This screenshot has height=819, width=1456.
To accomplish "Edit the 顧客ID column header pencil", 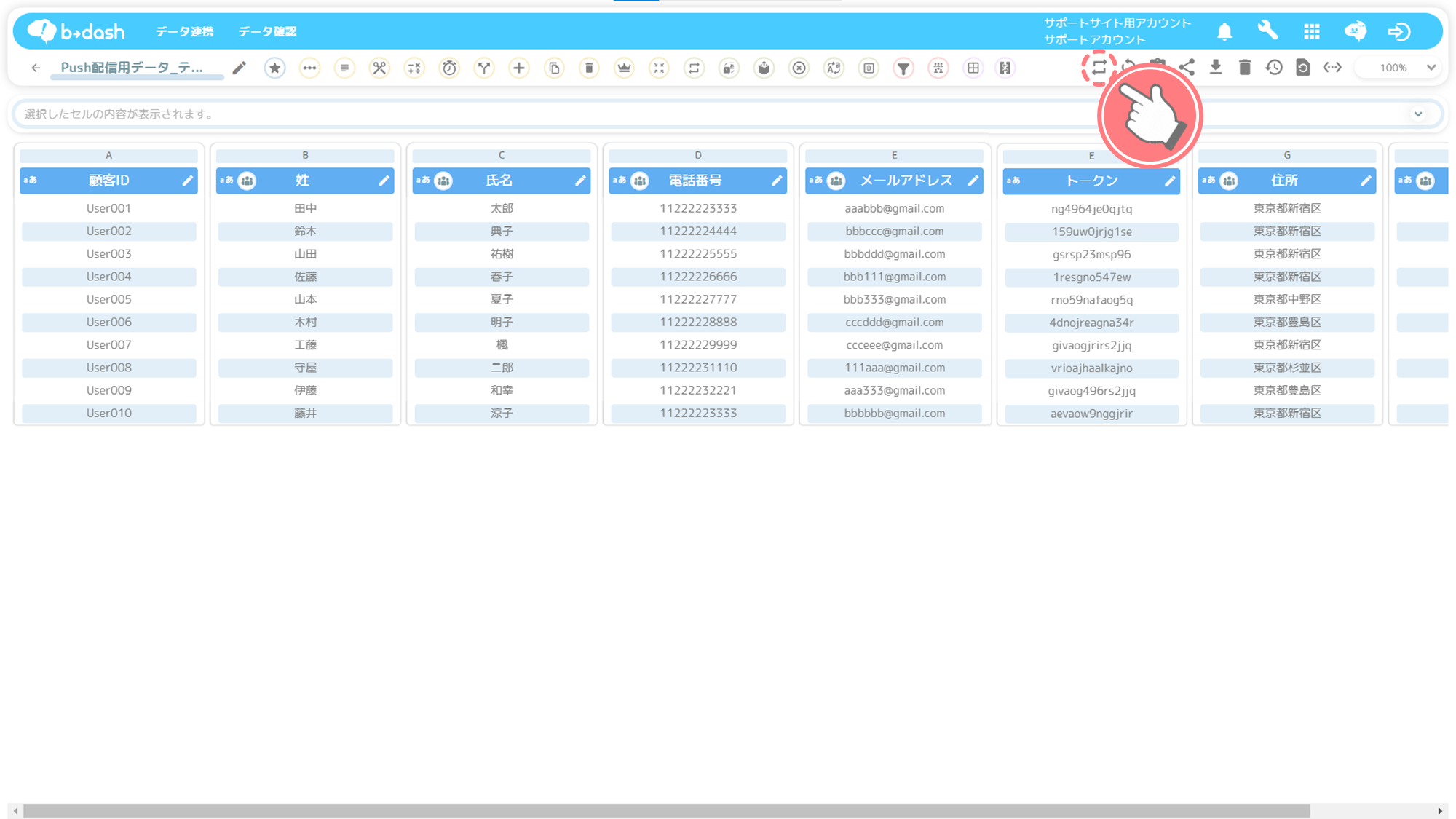I will [x=187, y=181].
